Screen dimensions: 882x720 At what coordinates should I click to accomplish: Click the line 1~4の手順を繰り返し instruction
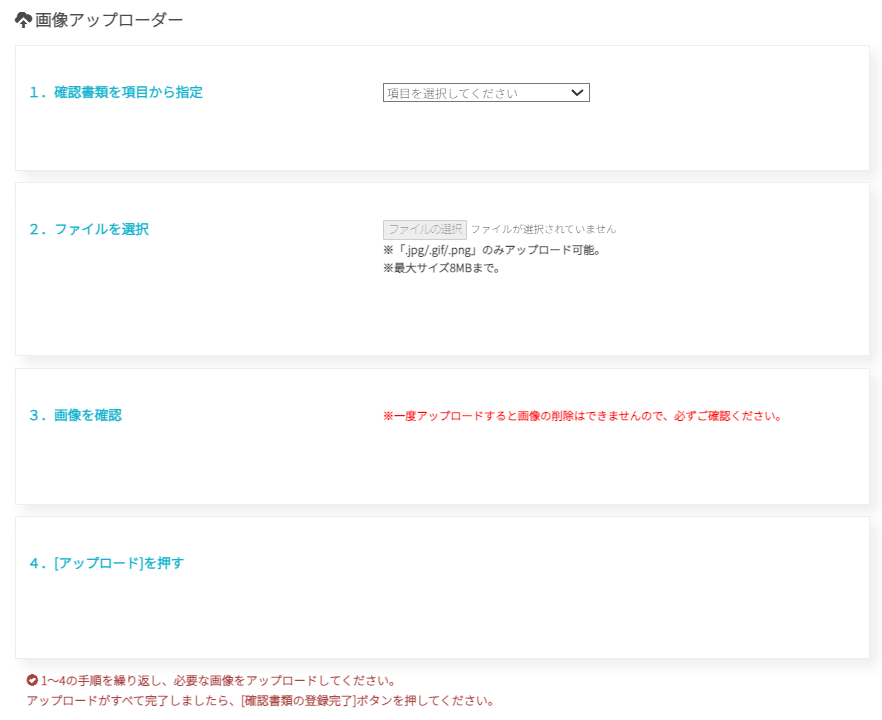coord(218,681)
